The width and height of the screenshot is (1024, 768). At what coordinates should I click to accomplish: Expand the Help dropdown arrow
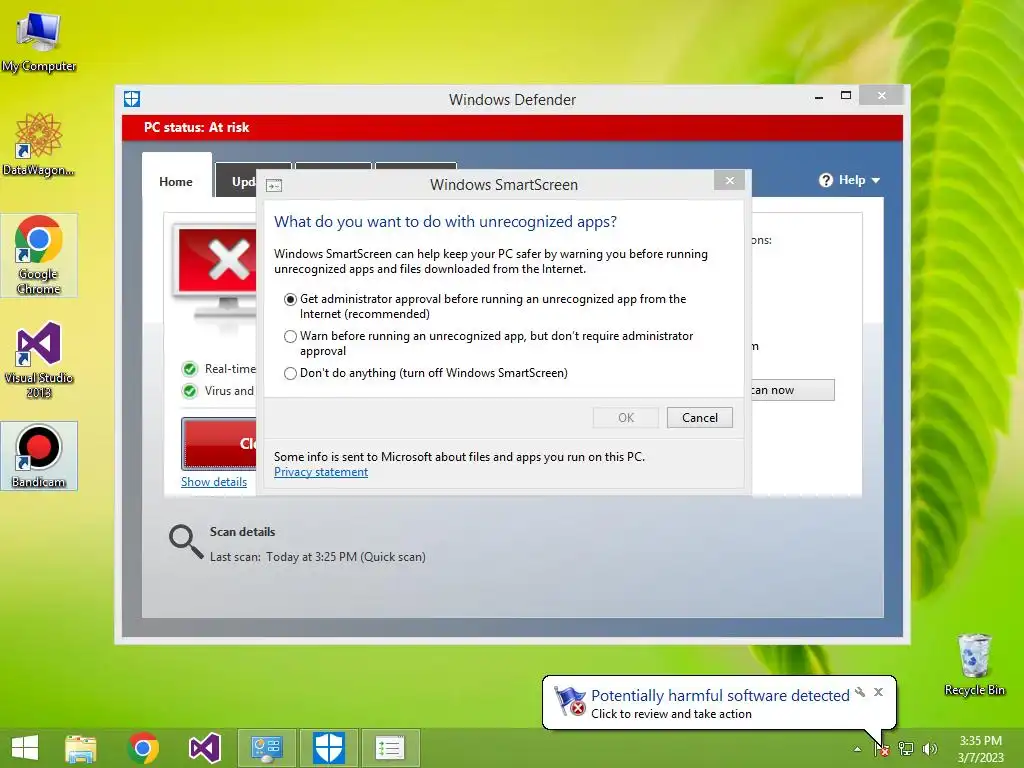pos(876,181)
